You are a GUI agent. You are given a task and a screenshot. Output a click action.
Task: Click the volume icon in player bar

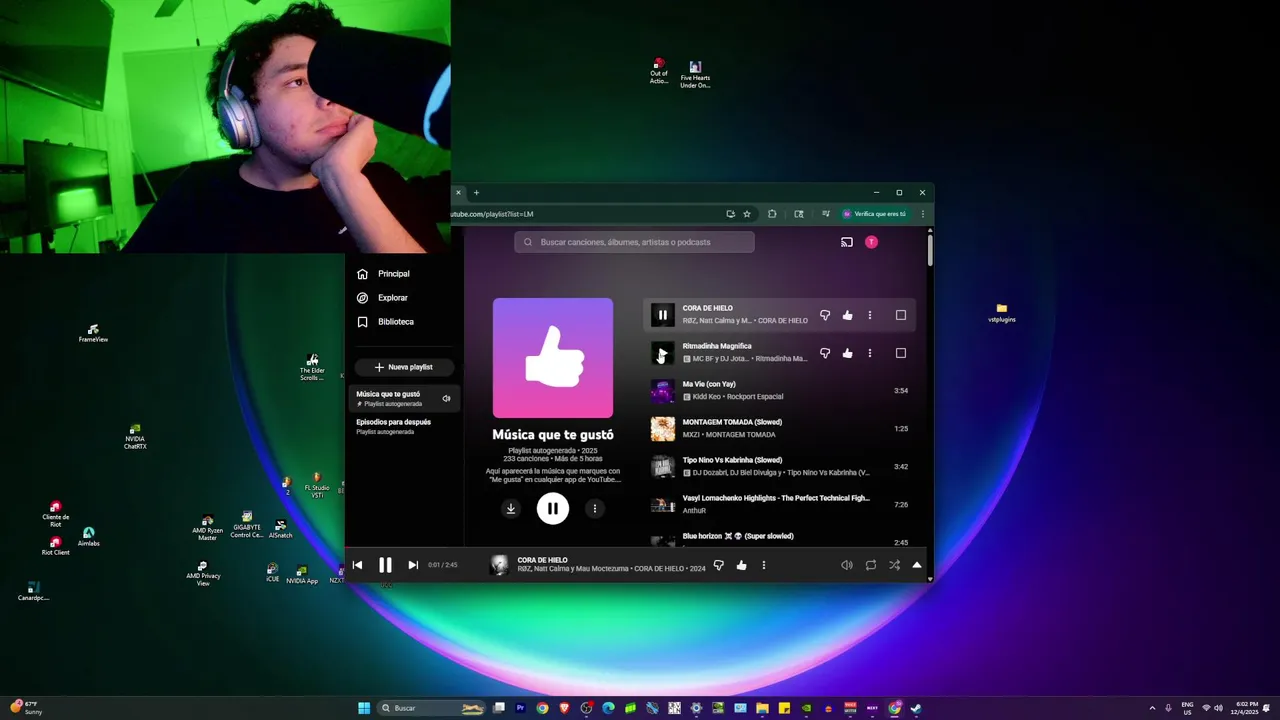coord(847,565)
